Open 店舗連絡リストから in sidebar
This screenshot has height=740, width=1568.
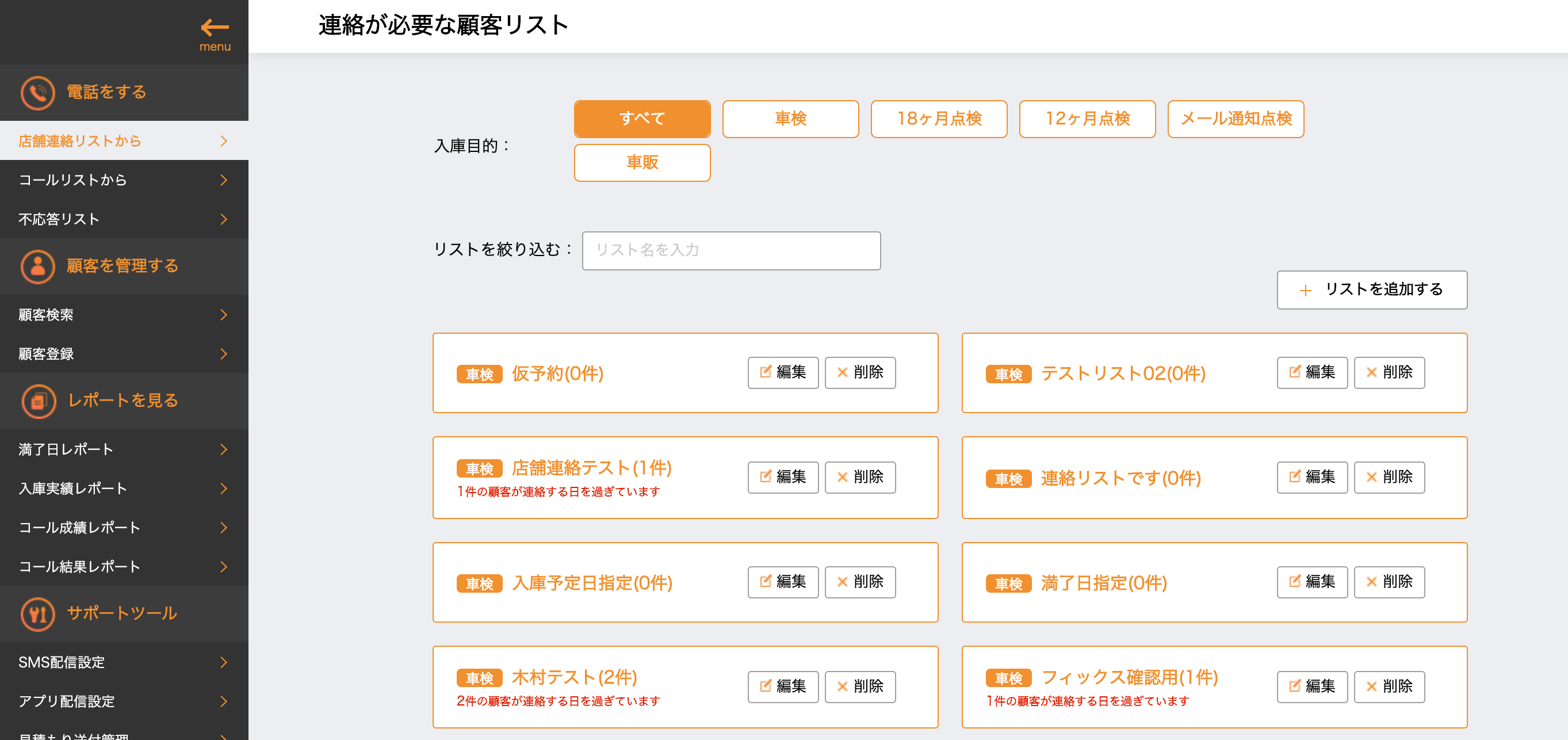(124, 140)
